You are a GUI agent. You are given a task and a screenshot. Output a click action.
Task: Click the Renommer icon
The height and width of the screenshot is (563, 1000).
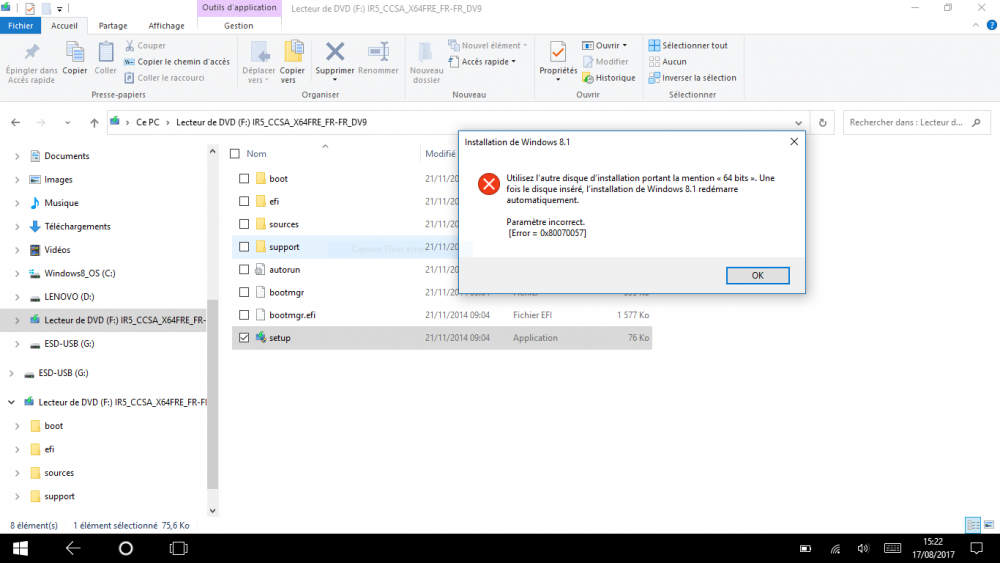(x=378, y=52)
